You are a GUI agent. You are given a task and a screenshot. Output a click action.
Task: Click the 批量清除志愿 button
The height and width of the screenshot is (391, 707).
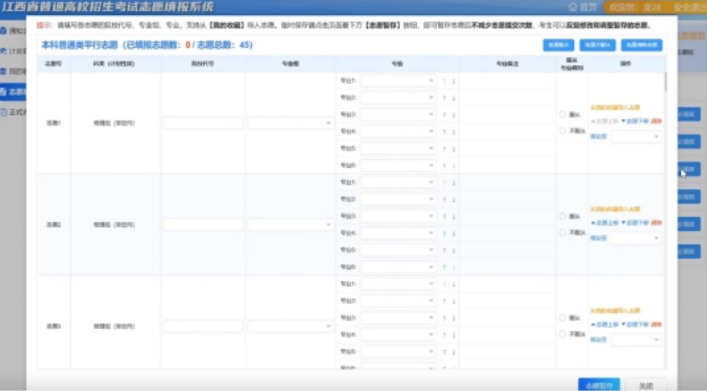pyautogui.click(x=642, y=45)
